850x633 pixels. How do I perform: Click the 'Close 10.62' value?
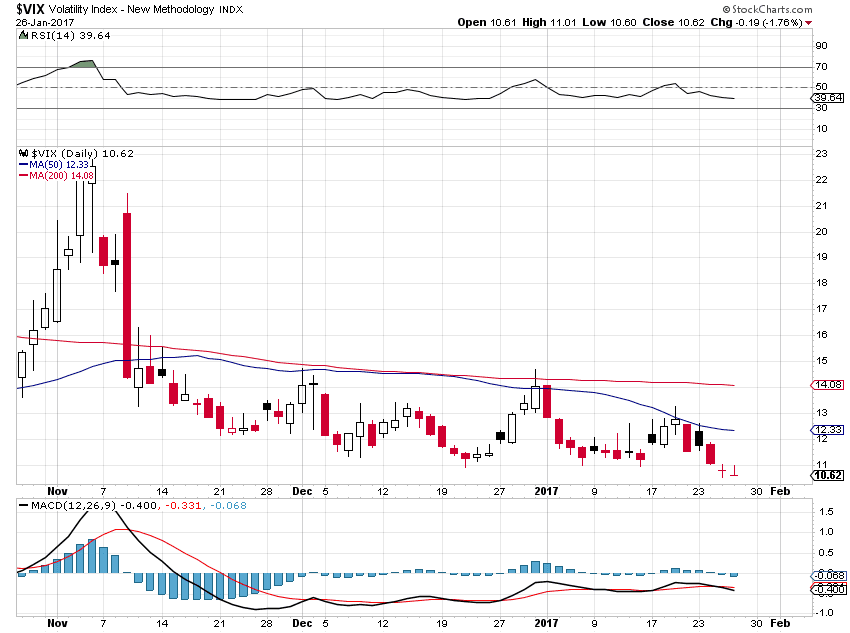click(673, 23)
